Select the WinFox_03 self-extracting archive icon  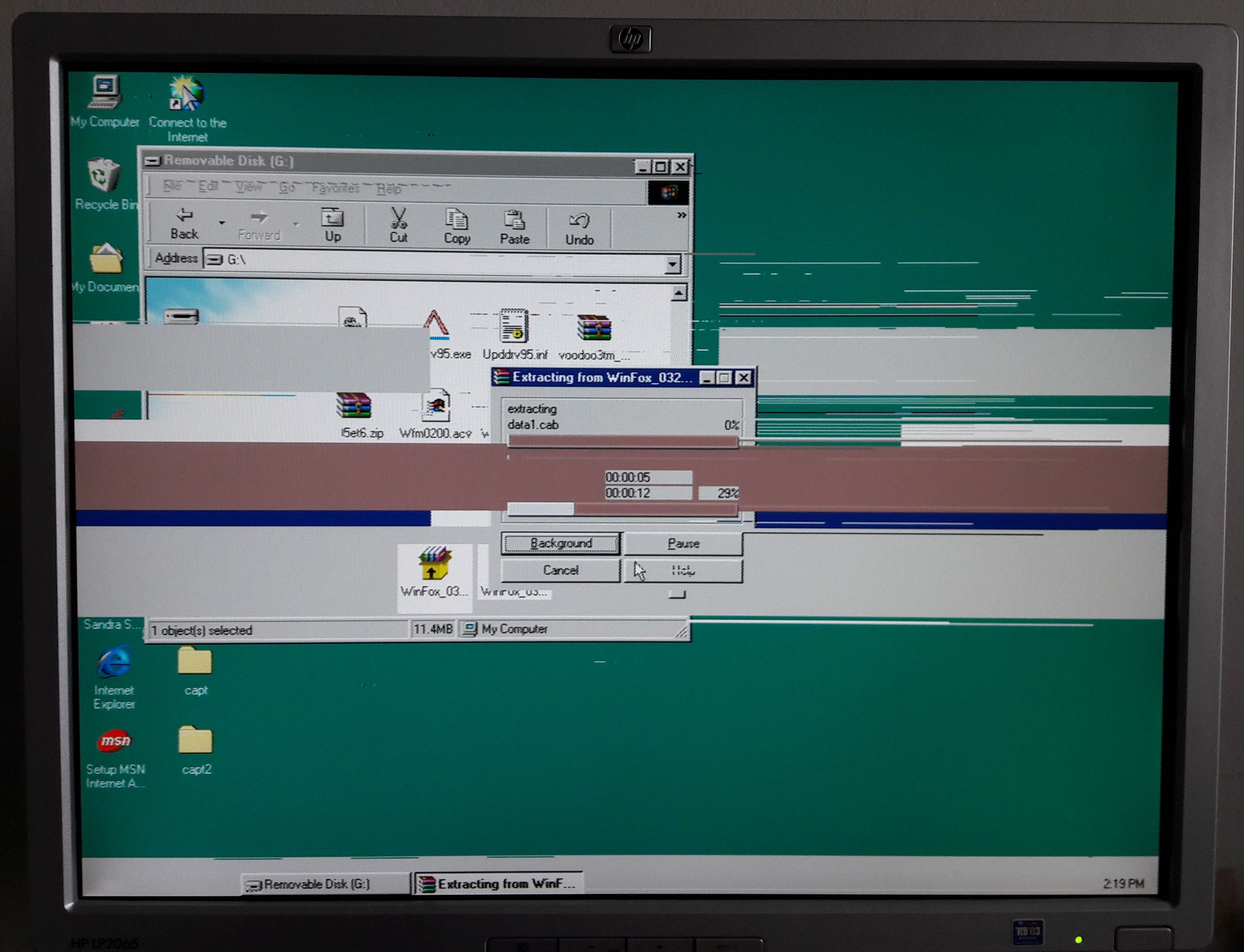click(434, 563)
